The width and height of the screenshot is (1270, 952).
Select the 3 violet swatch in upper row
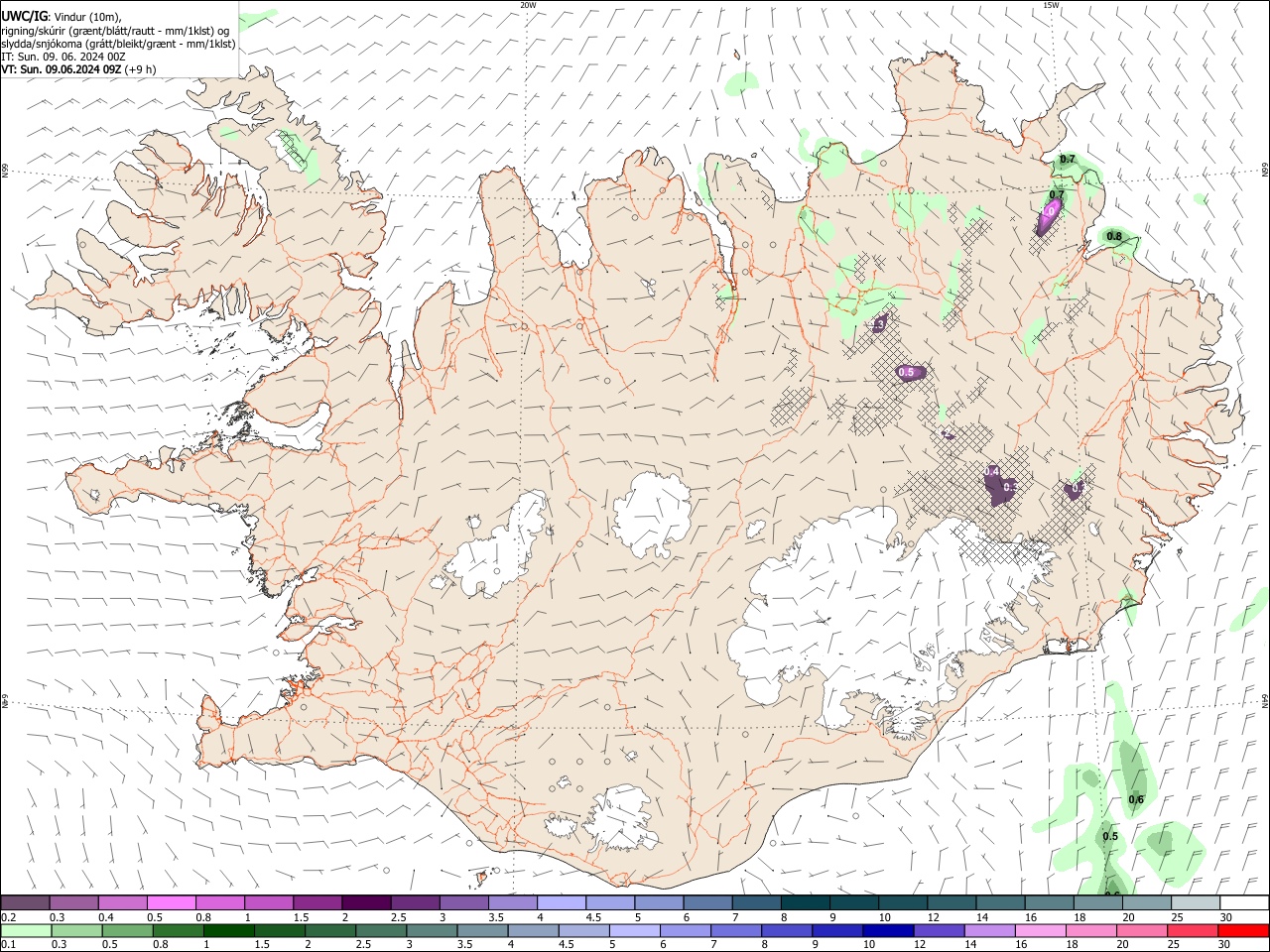tap(464, 902)
